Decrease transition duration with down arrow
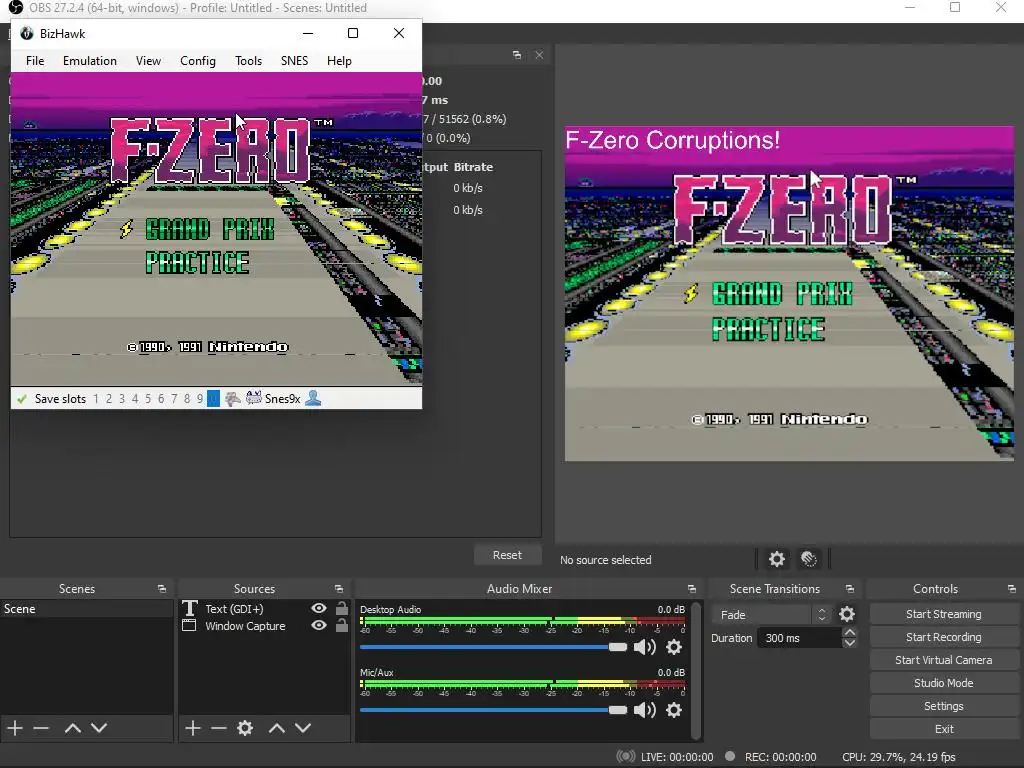This screenshot has width=1024, height=768. (x=850, y=643)
